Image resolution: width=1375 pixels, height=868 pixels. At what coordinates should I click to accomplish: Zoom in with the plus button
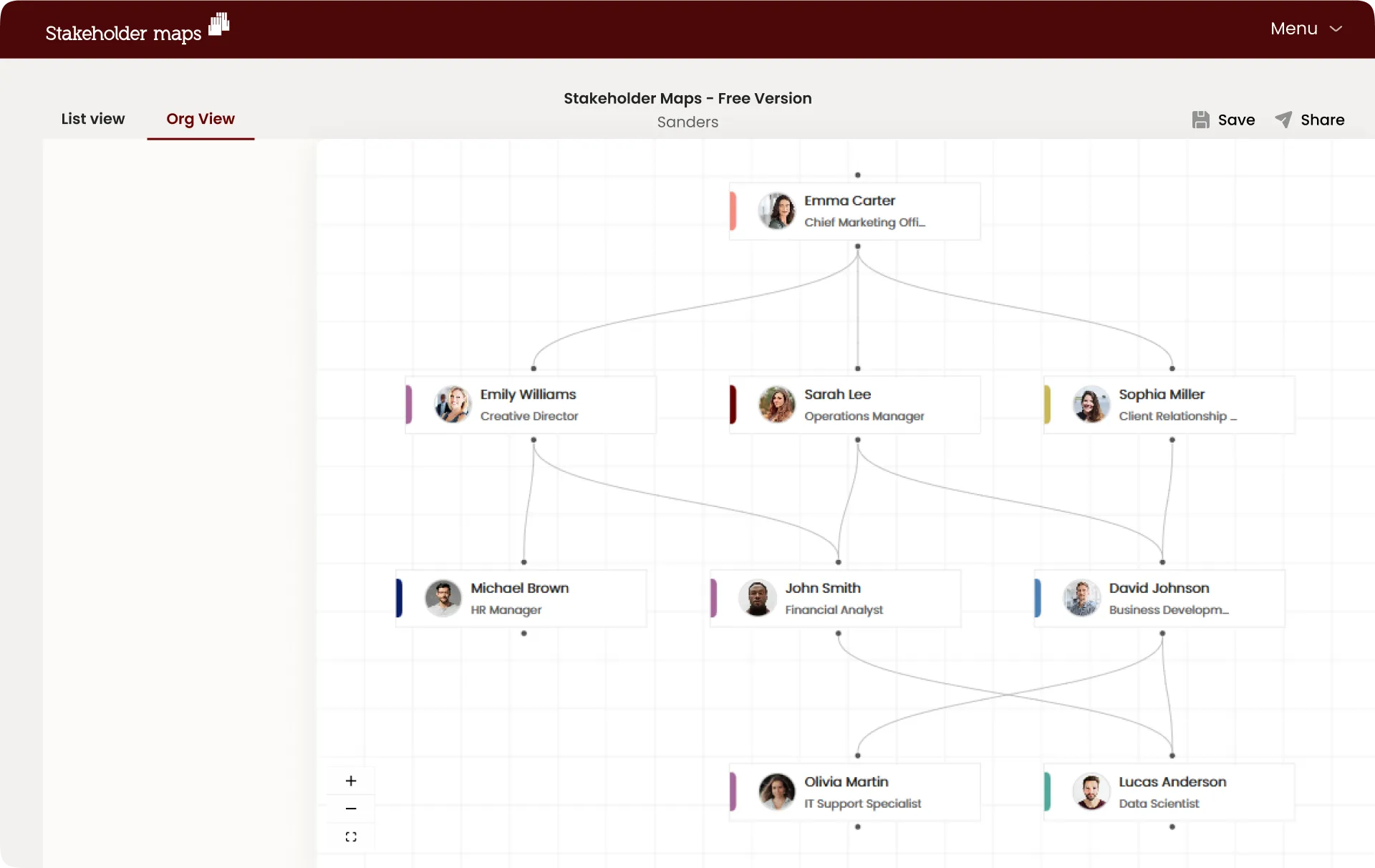(351, 781)
